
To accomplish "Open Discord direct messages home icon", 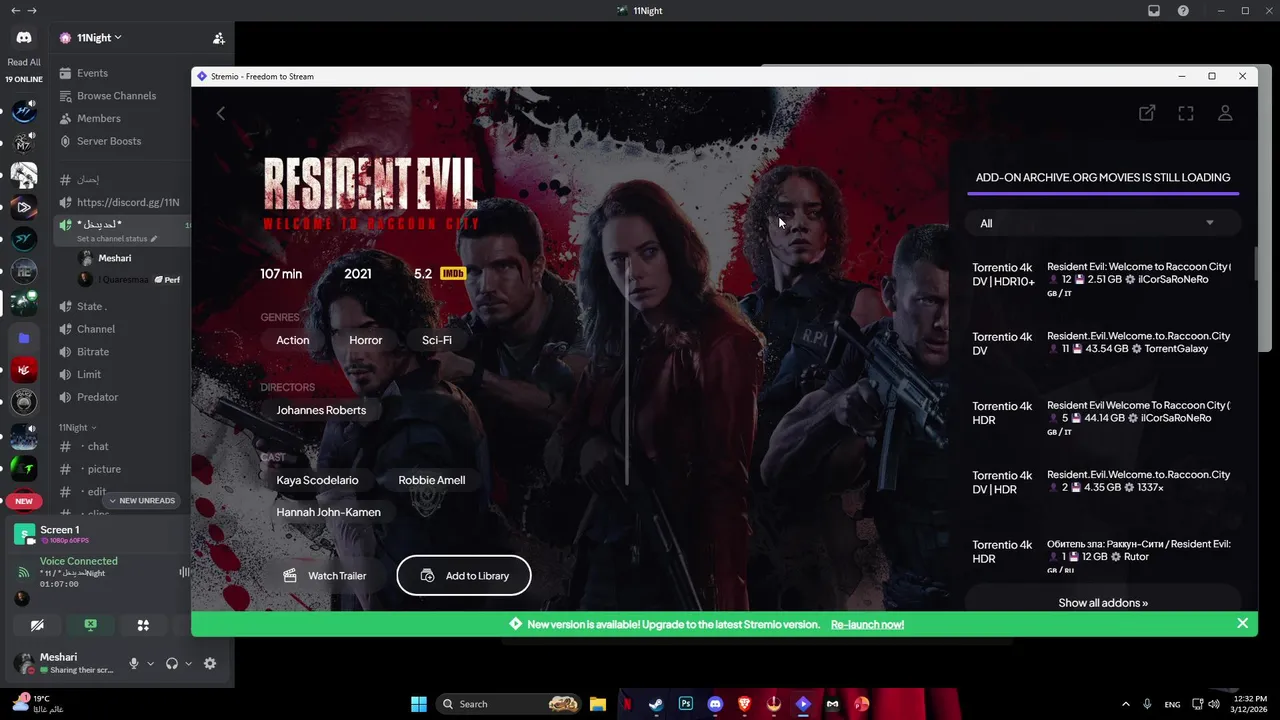I will [24, 38].
